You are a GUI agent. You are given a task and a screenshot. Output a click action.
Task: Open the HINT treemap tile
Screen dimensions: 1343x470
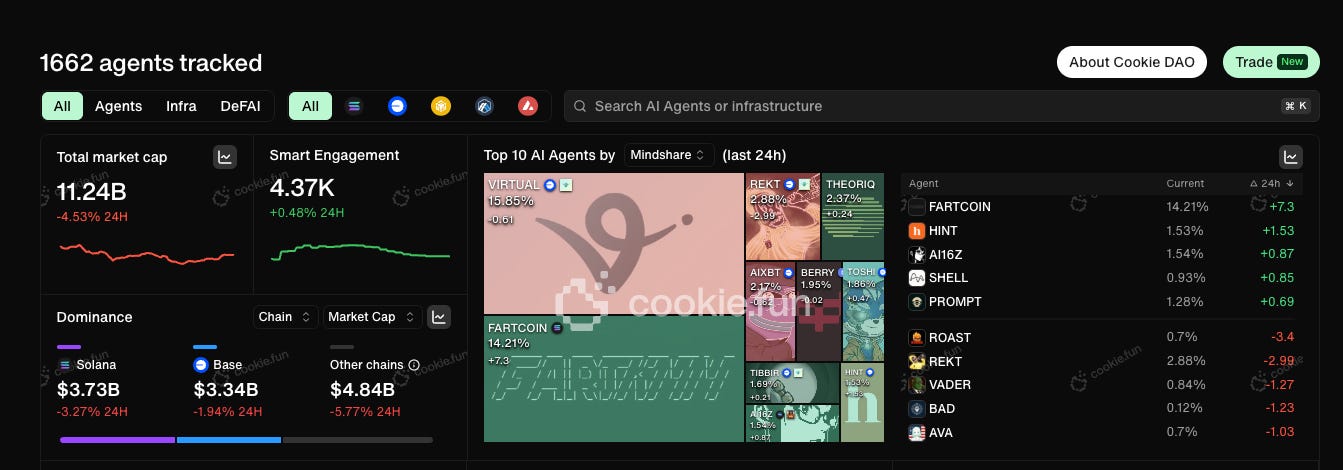point(863,402)
